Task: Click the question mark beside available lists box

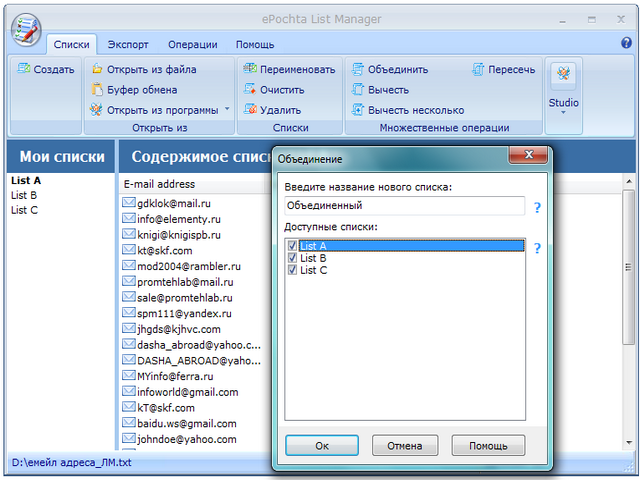Action: click(x=538, y=248)
